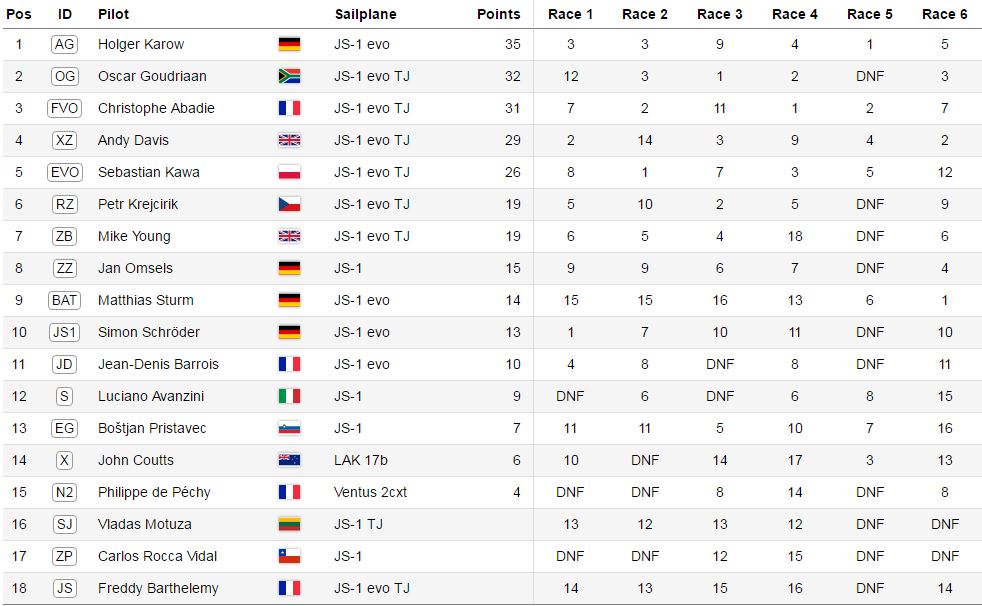Open pilot Mike Young's entry

coord(134,236)
